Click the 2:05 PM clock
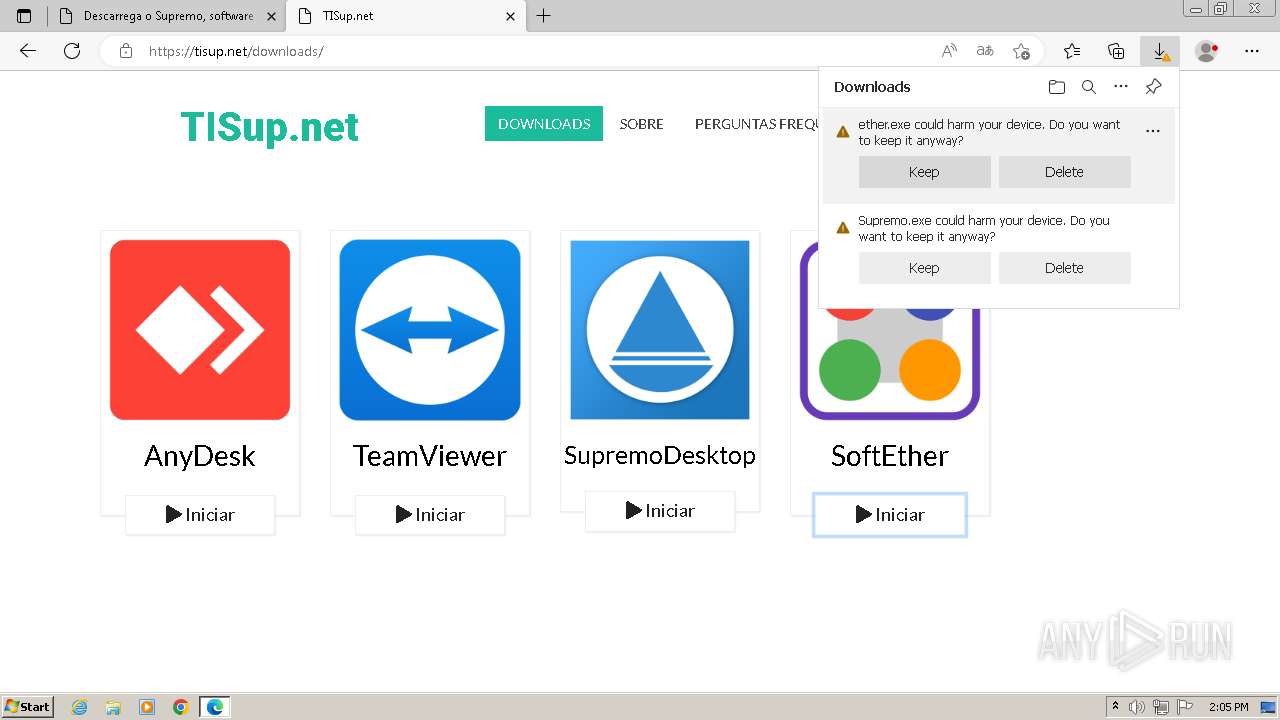The width and height of the screenshot is (1280, 720). coord(1229,707)
